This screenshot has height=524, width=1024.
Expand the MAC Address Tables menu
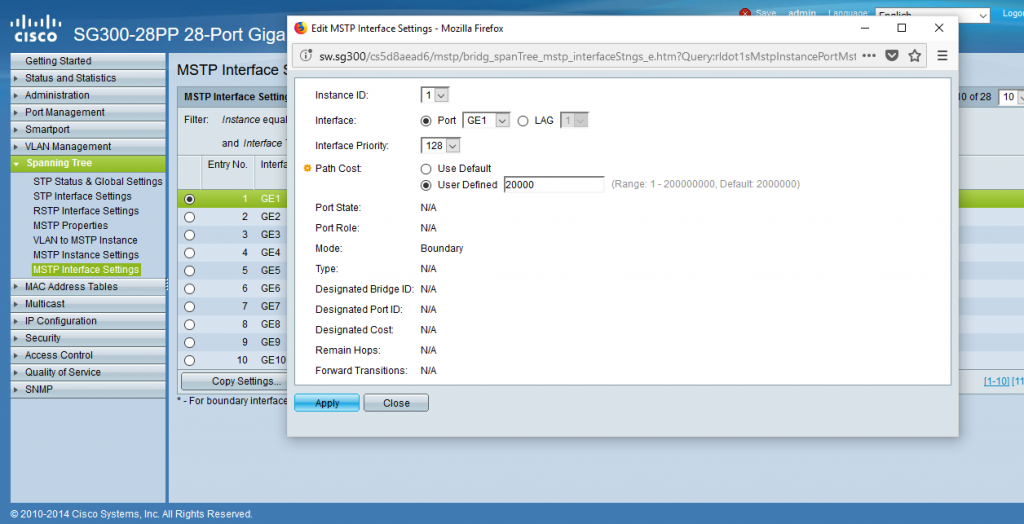pos(88,287)
